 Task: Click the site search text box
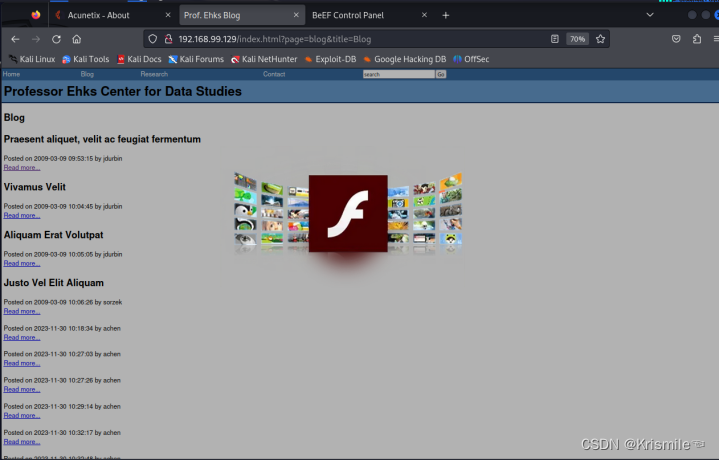coord(399,74)
